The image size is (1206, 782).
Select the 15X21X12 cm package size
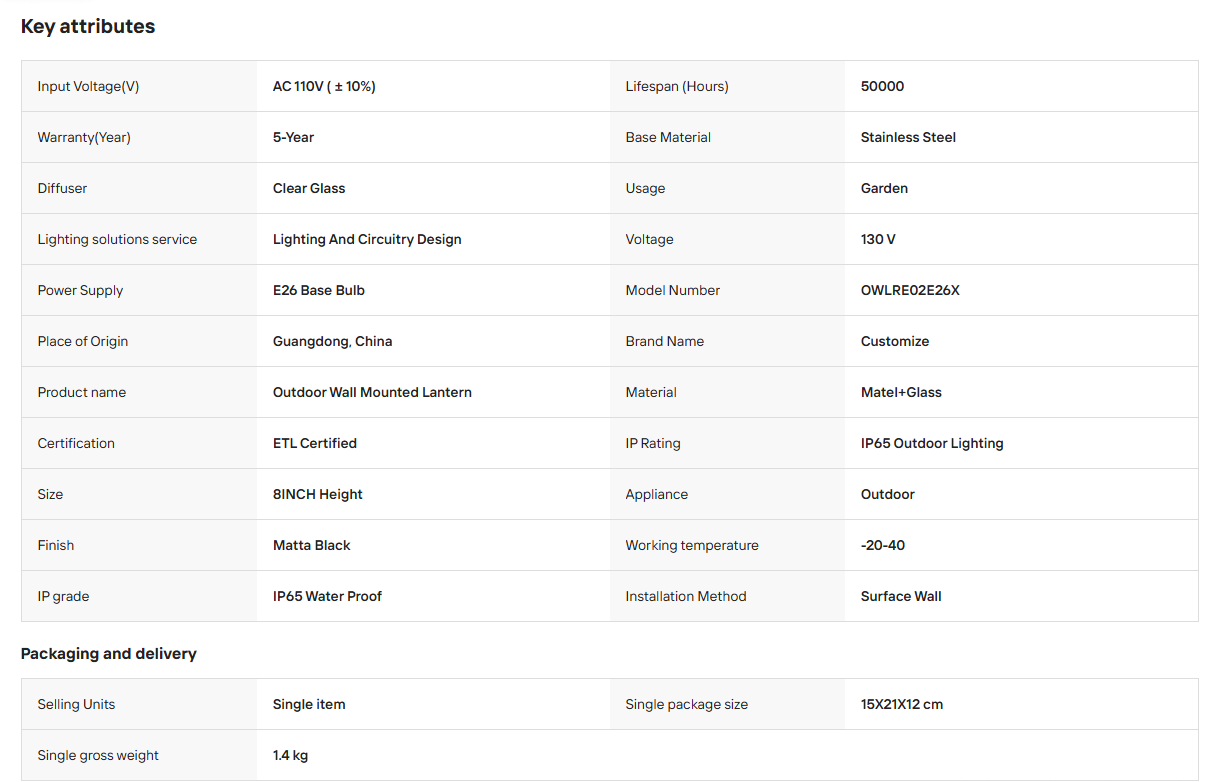(x=902, y=704)
